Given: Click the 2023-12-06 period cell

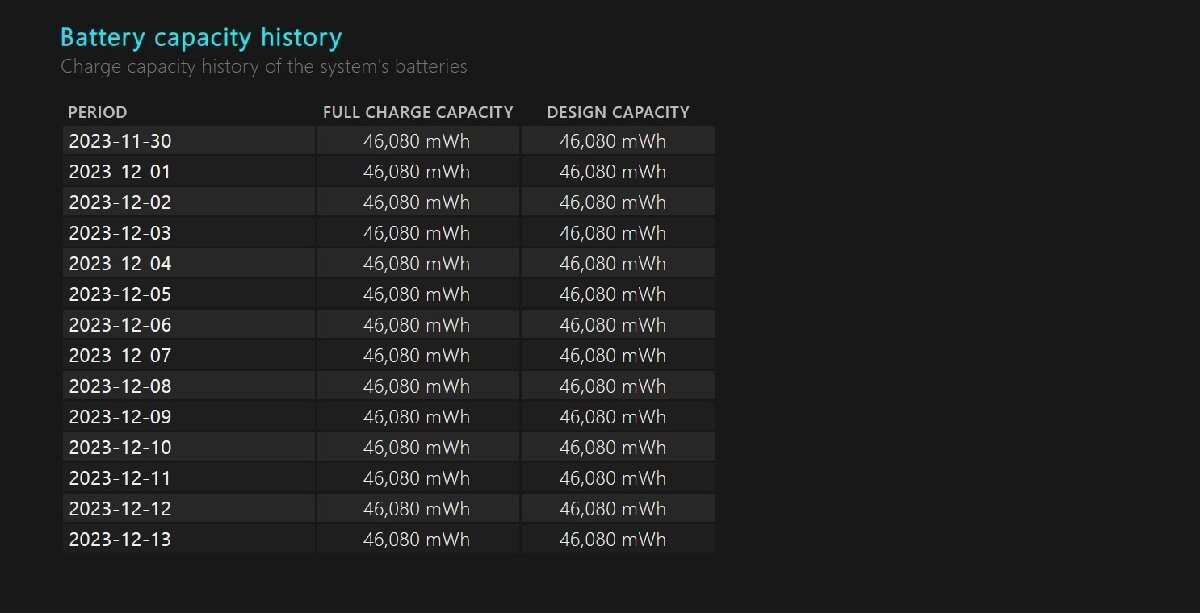Looking at the screenshot, I should click(120, 325).
